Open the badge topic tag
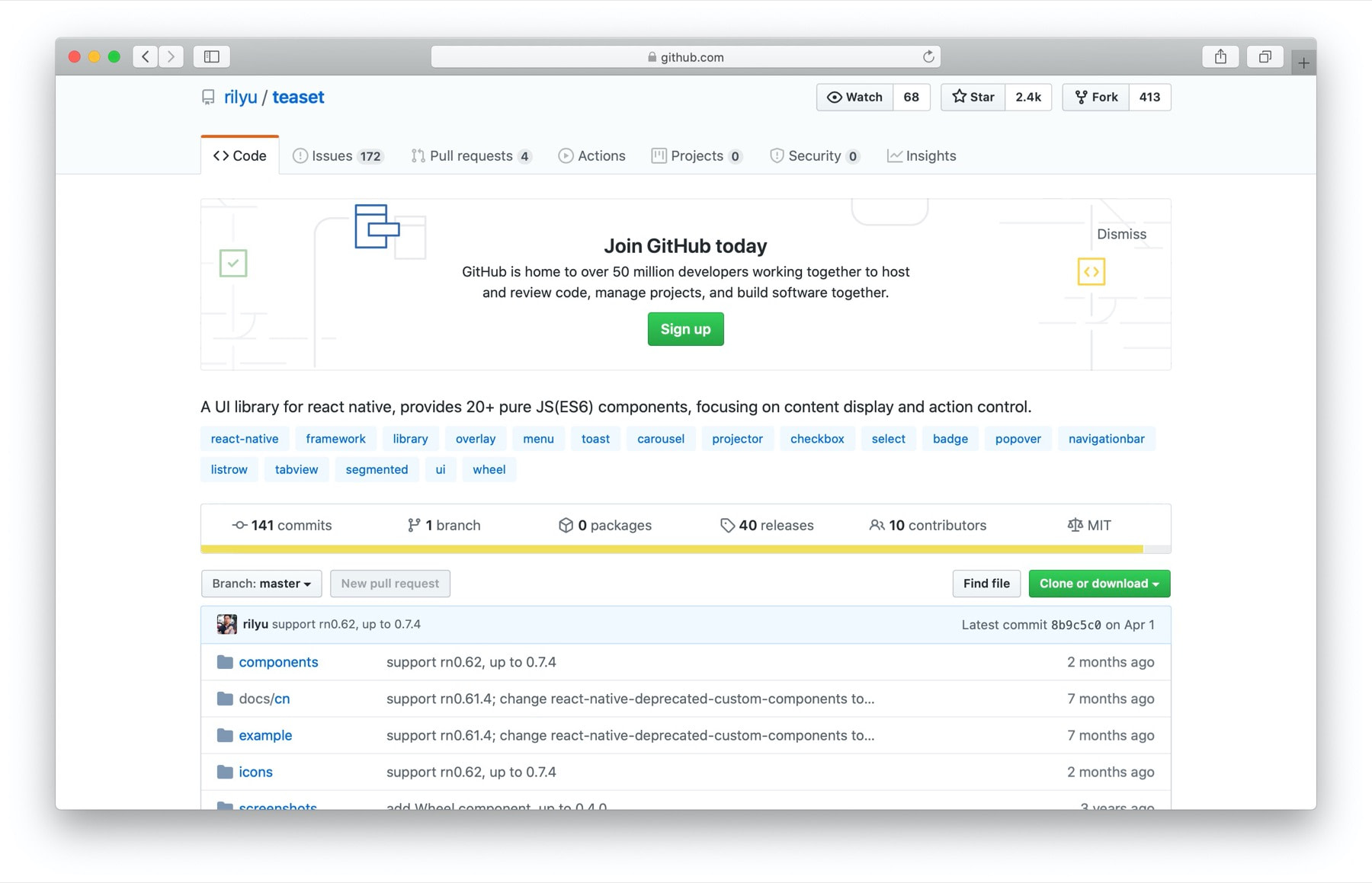The image size is (1372, 883). 950,439
